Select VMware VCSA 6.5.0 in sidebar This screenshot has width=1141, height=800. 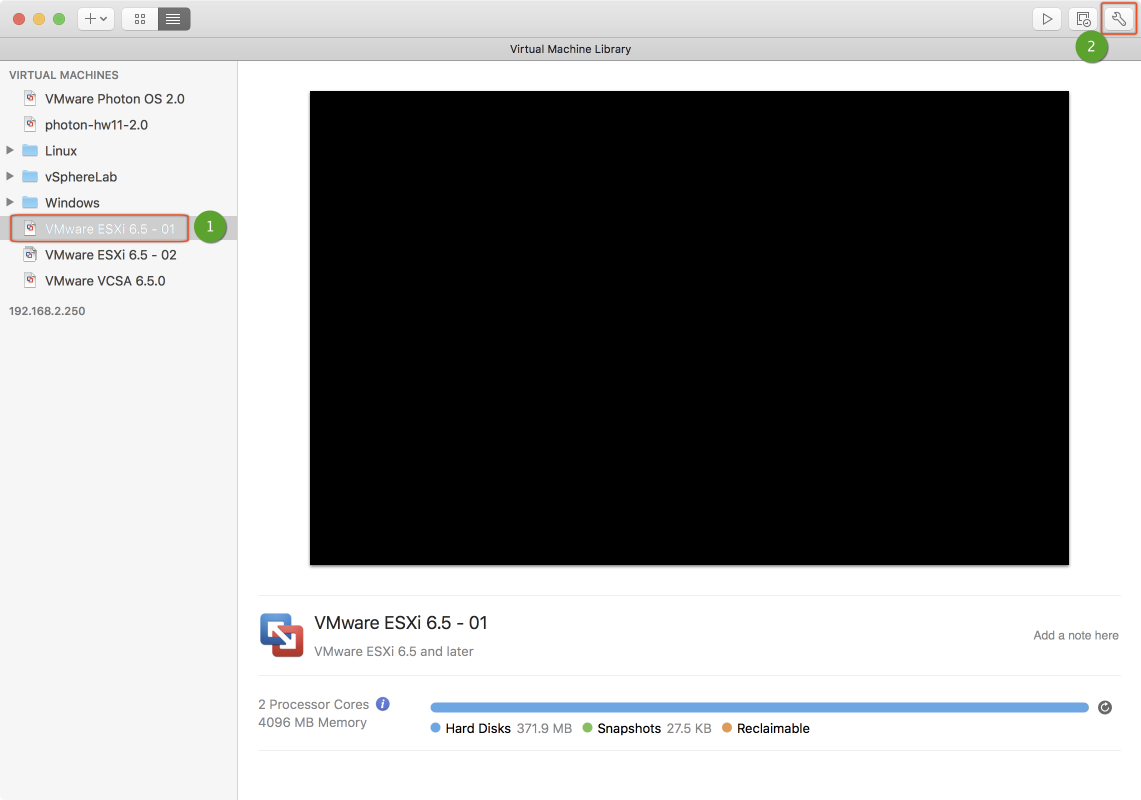(x=105, y=281)
